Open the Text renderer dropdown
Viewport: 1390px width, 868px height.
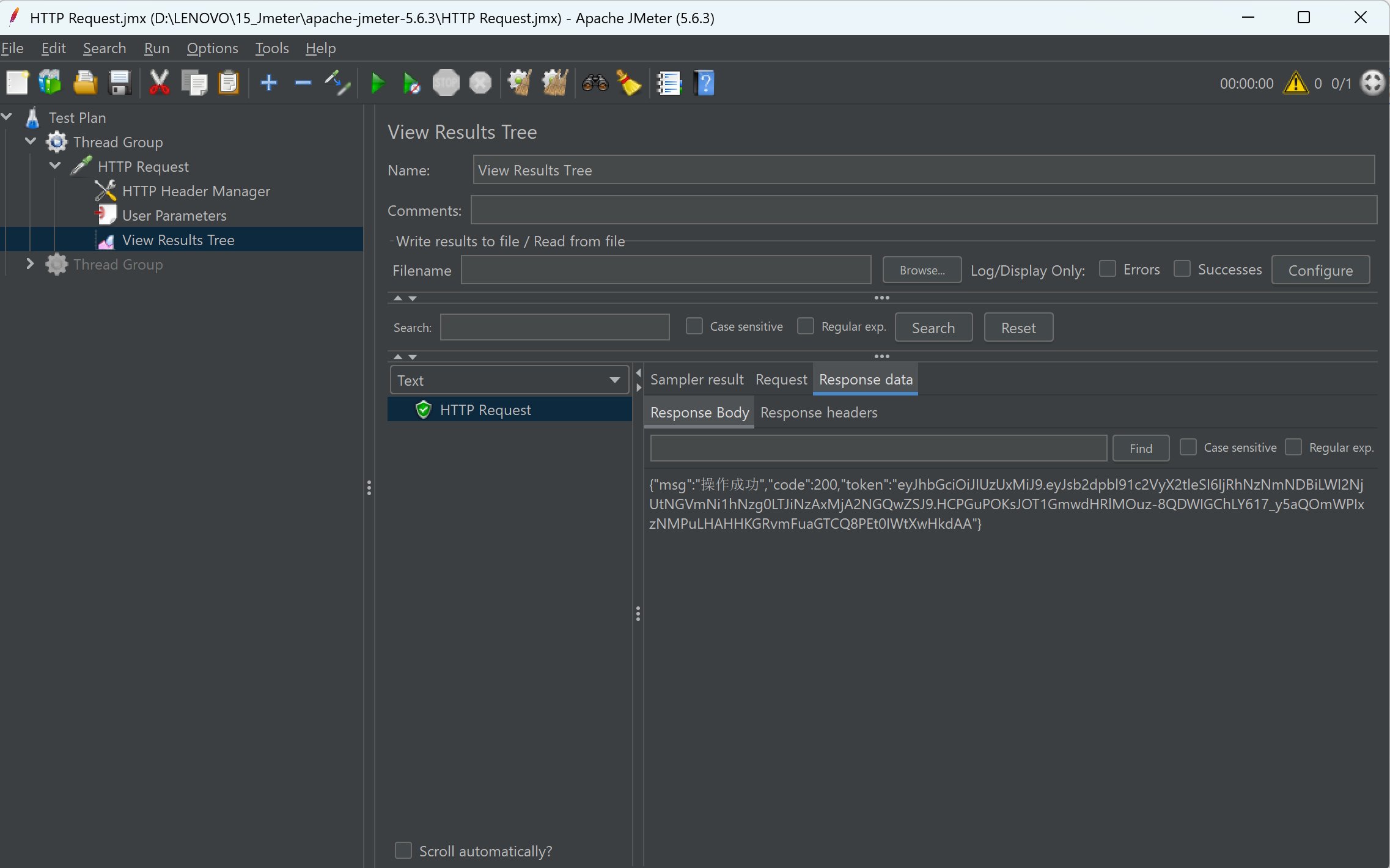coord(509,380)
